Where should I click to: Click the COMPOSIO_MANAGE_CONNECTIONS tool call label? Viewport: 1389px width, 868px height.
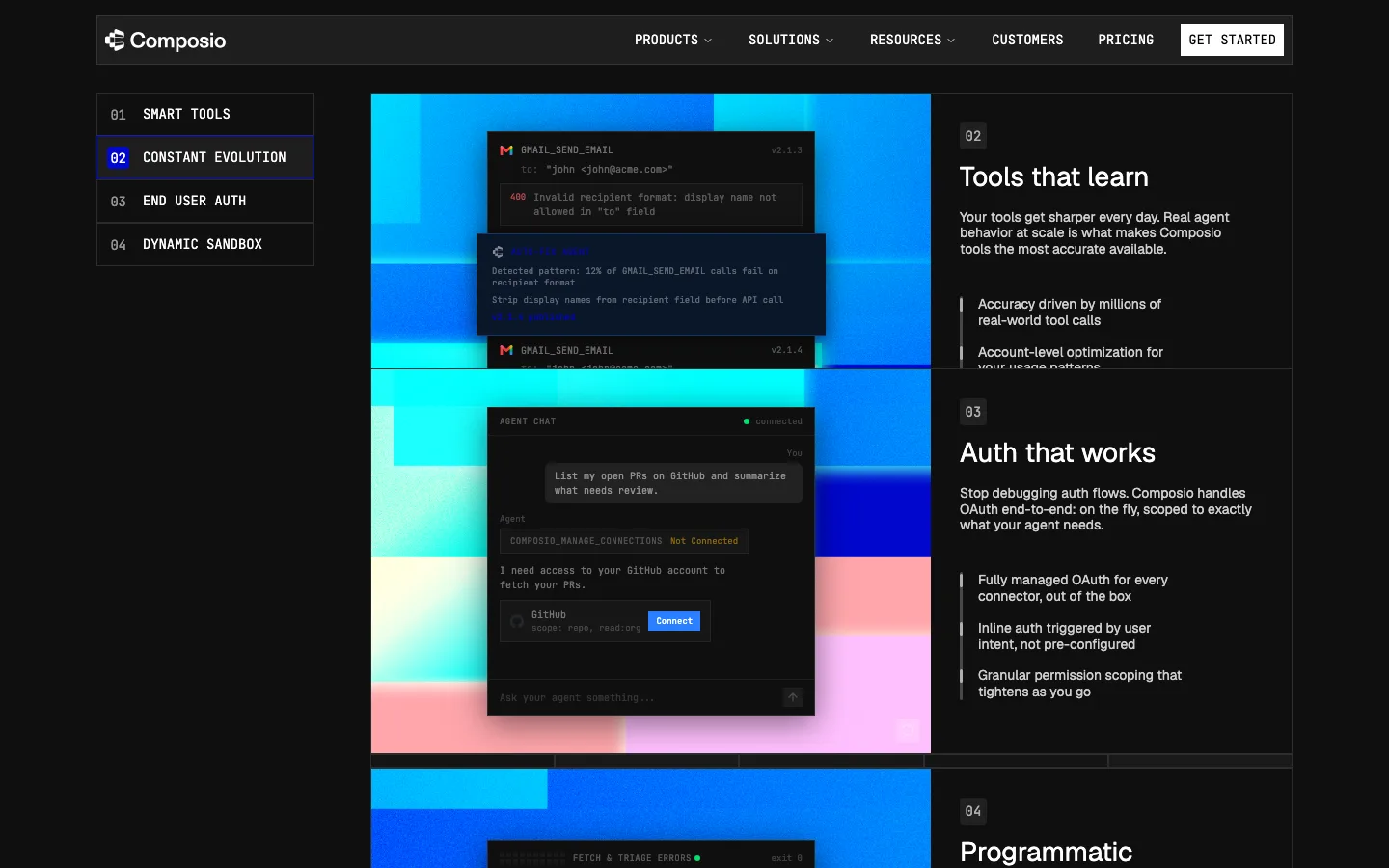pyautogui.click(x=586, y=541)
